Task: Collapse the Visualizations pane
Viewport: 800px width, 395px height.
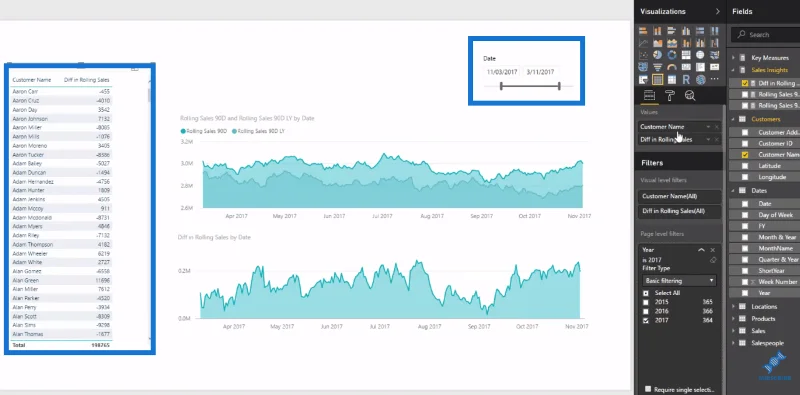Action: pos(717,11)
